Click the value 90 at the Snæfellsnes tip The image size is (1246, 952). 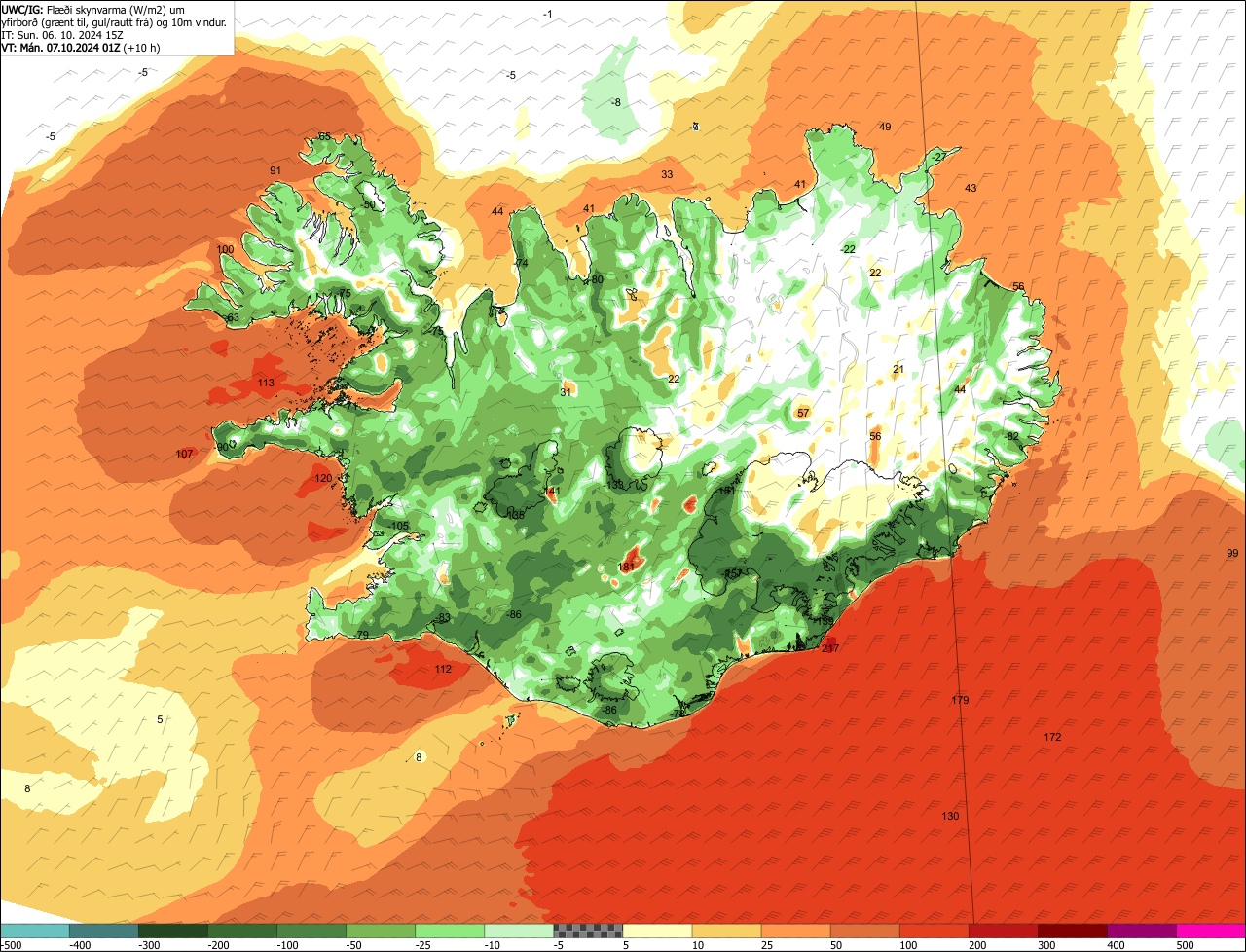pyautogui.click(x=223, y=447)
